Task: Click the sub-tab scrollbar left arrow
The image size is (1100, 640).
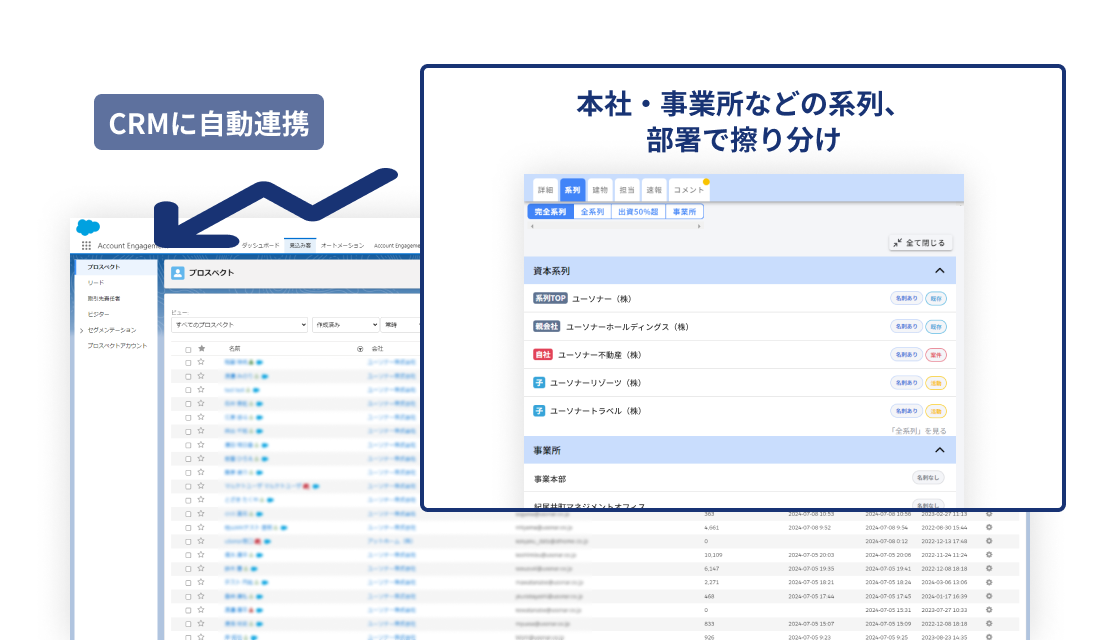Action: (532, 226)
